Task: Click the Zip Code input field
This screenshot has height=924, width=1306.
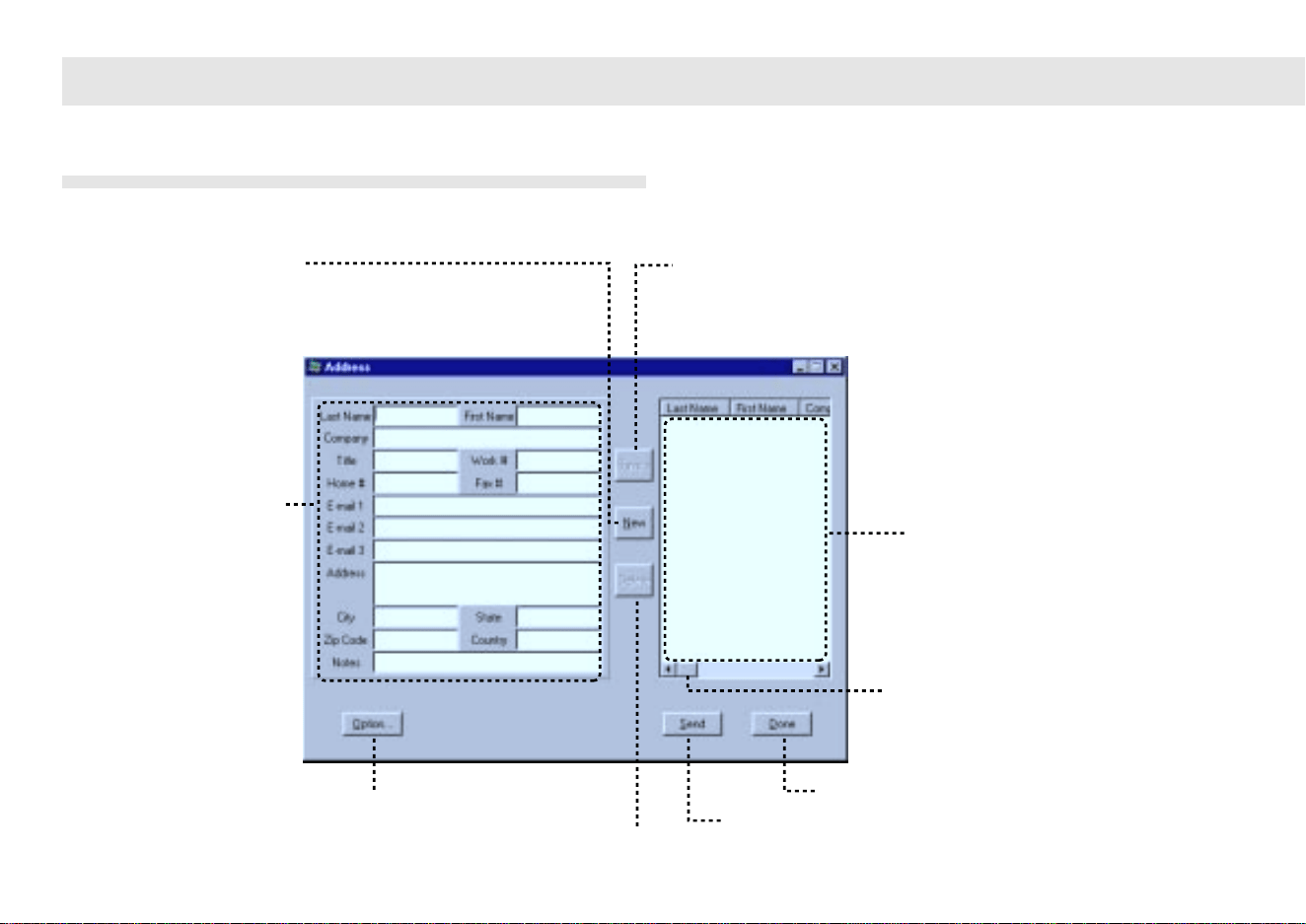Action: (416, 640)
